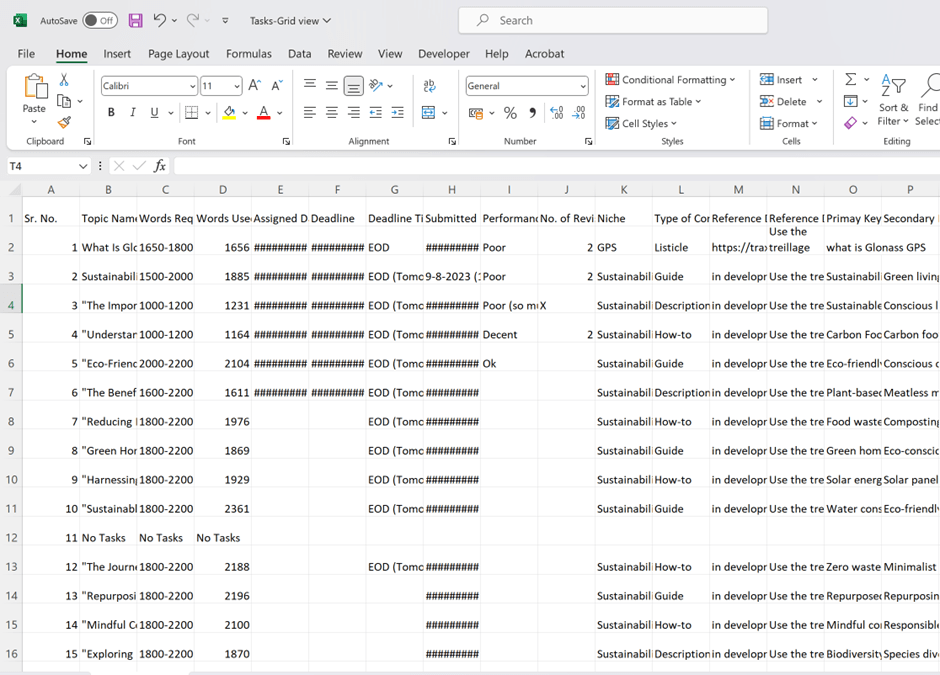Open Cell Styles dropdown
The width and height of the screenshot is (940, 675).
641,123
